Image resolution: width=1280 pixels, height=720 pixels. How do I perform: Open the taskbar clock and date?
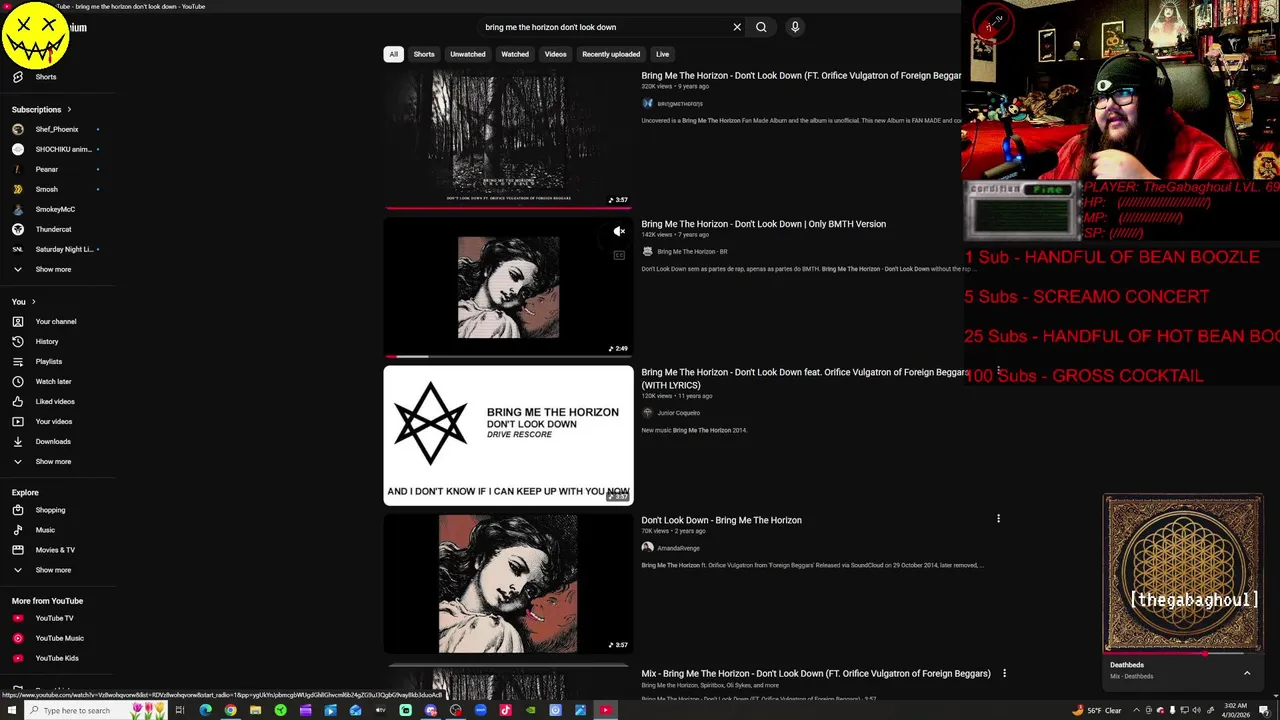click(1236, 710)
